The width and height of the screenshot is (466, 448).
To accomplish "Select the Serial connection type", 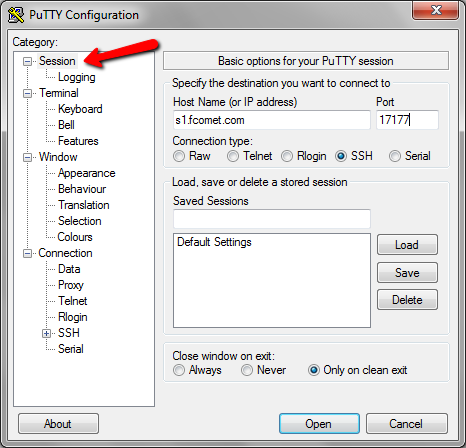I will coord(395,156).
